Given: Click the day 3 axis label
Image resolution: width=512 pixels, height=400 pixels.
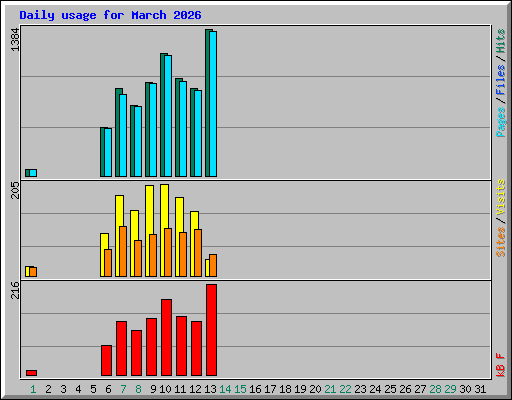Looking at the screenshot, I should click(x=63, y=389).
